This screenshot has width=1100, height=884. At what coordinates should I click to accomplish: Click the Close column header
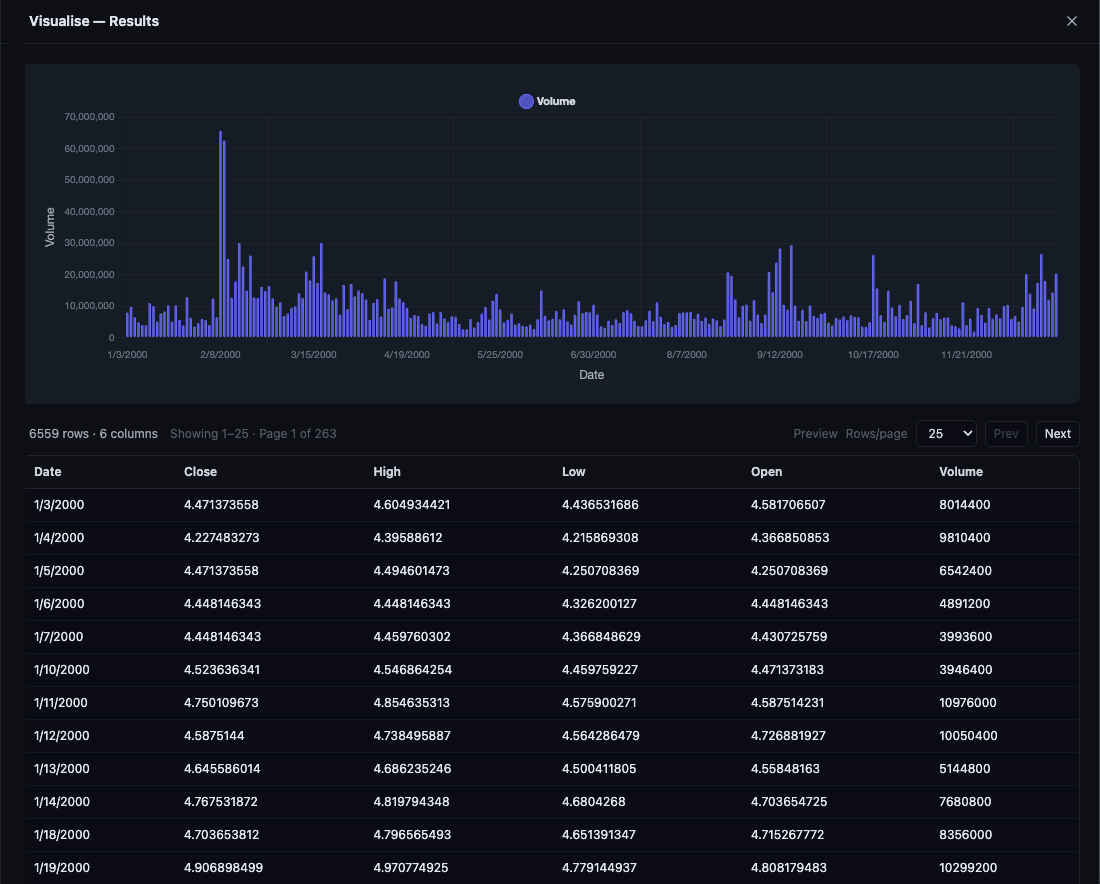198,471
